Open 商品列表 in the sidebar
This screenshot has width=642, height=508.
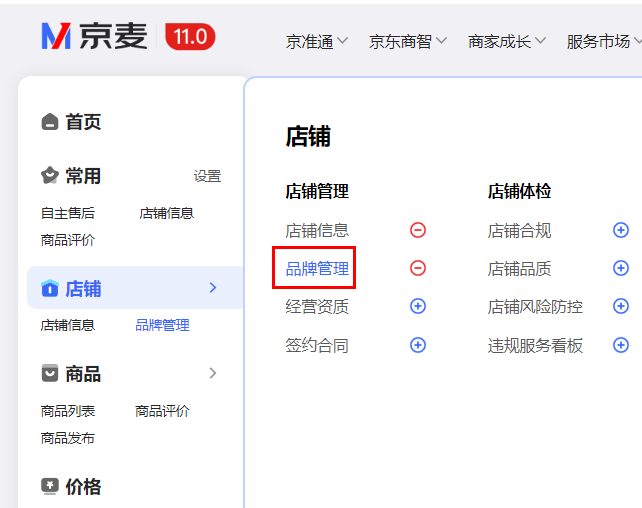point(68,411)
